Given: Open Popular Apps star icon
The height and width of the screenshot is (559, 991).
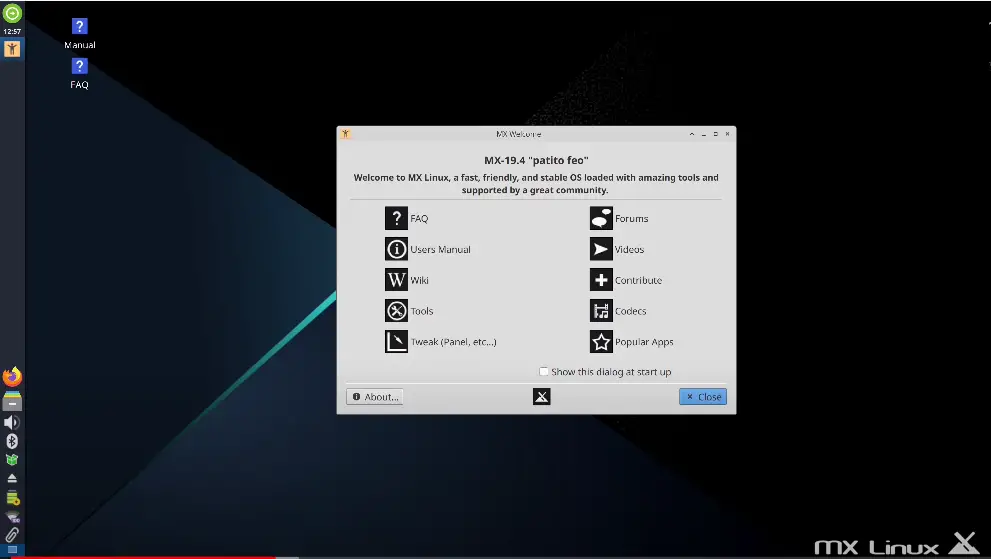Looking at the screenshot, I should [x=601, y=341].
